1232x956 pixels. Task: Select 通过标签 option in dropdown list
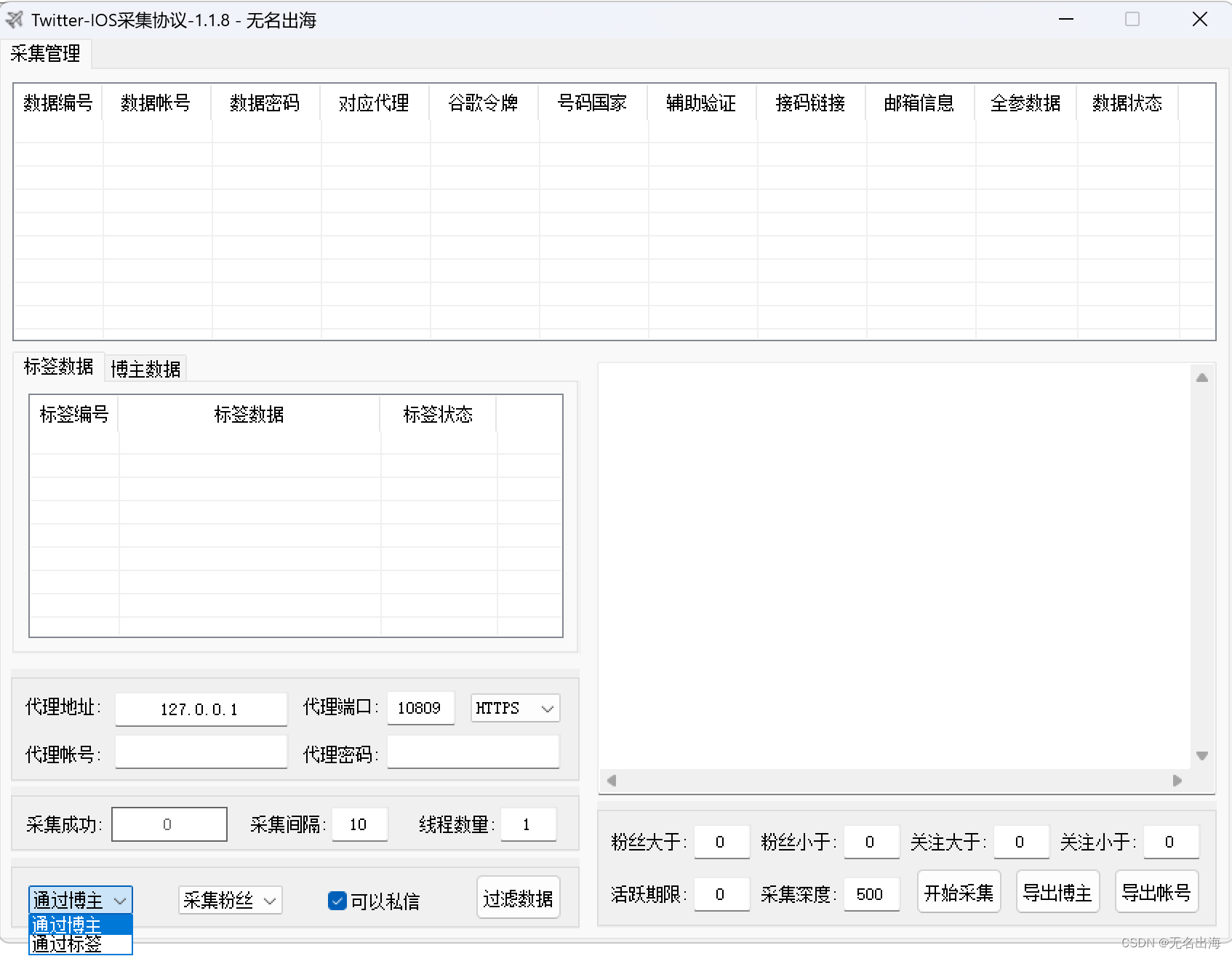click(80, 944)
